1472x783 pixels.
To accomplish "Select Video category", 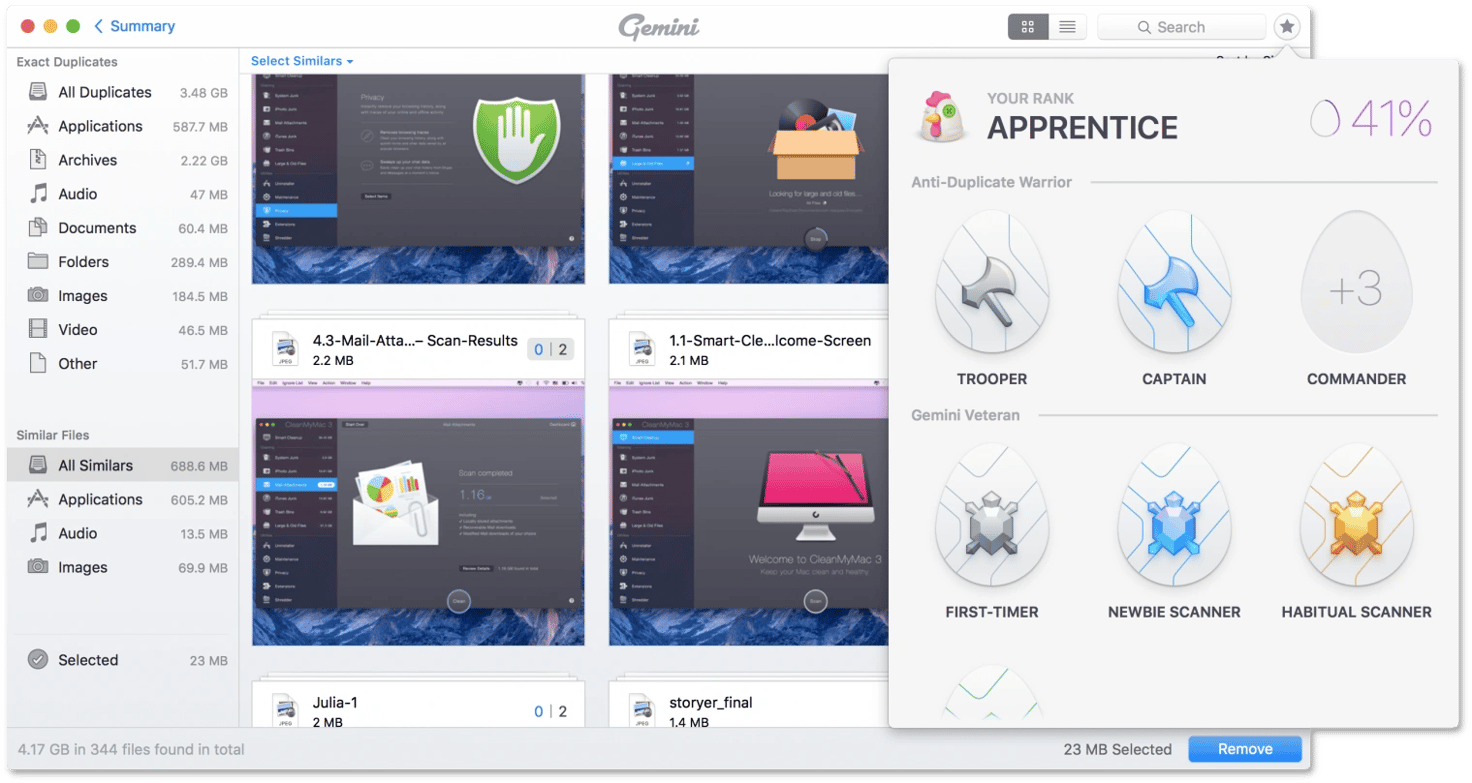I will (x=122, y=330).
